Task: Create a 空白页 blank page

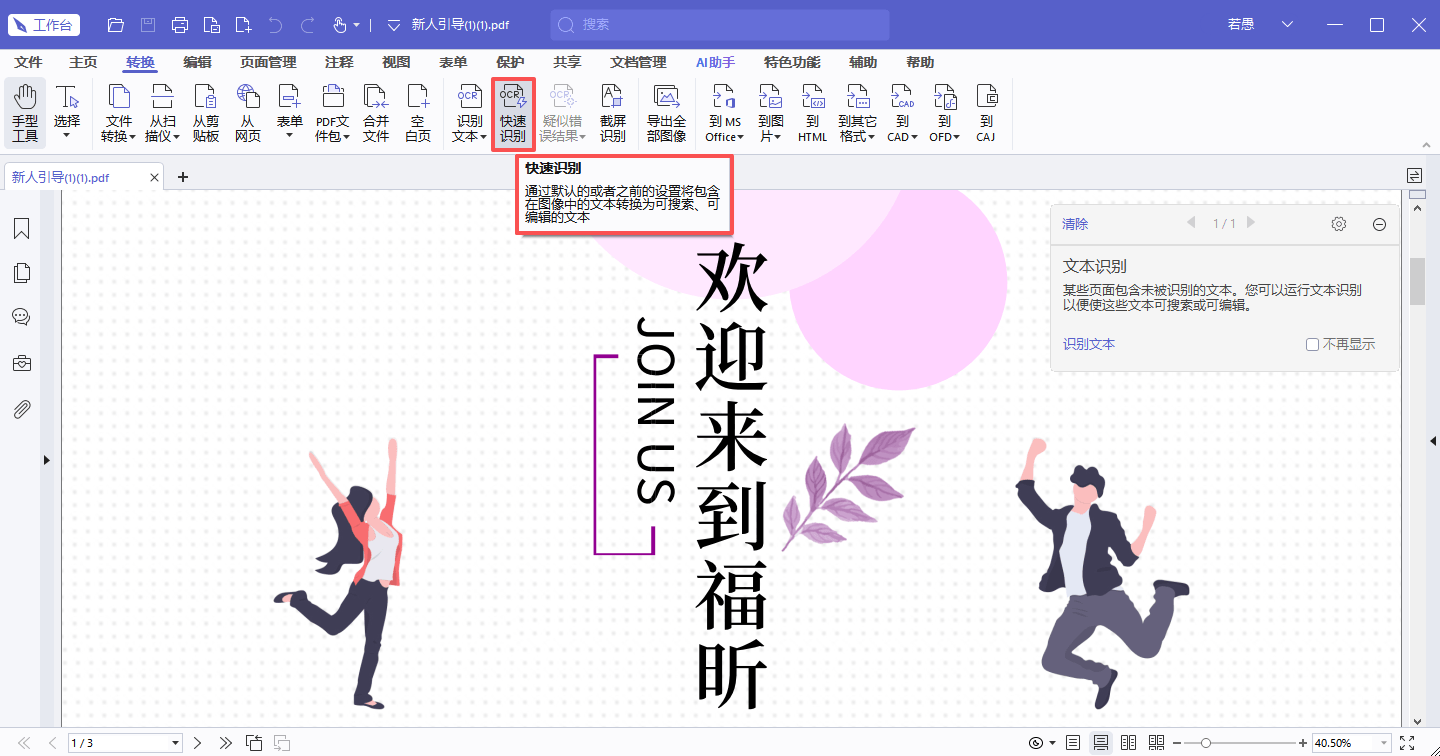Action: [x=418, y=113]
